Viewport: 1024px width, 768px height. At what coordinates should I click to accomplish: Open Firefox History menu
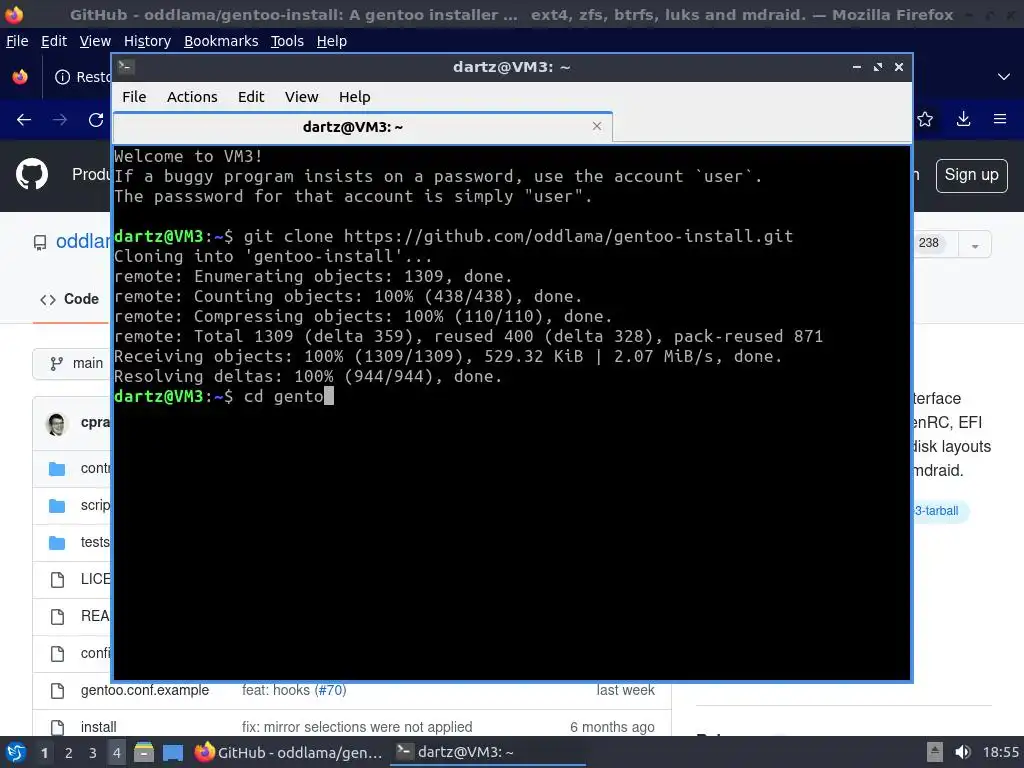[147, 41]
